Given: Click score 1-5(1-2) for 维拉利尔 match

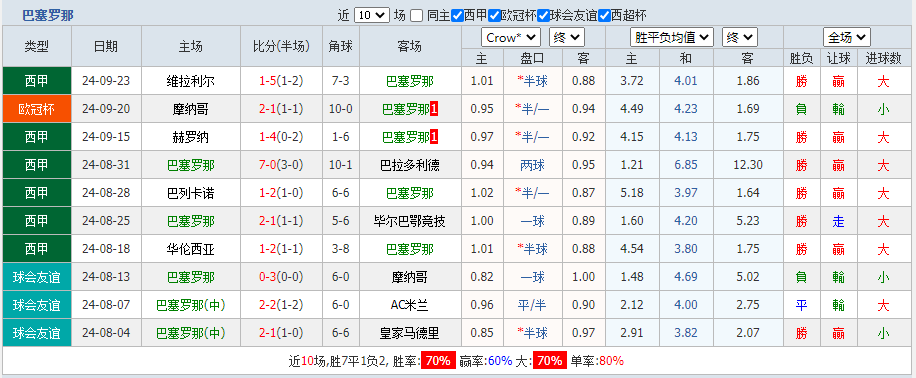Looking at the screenshot, I should point(281,81).
